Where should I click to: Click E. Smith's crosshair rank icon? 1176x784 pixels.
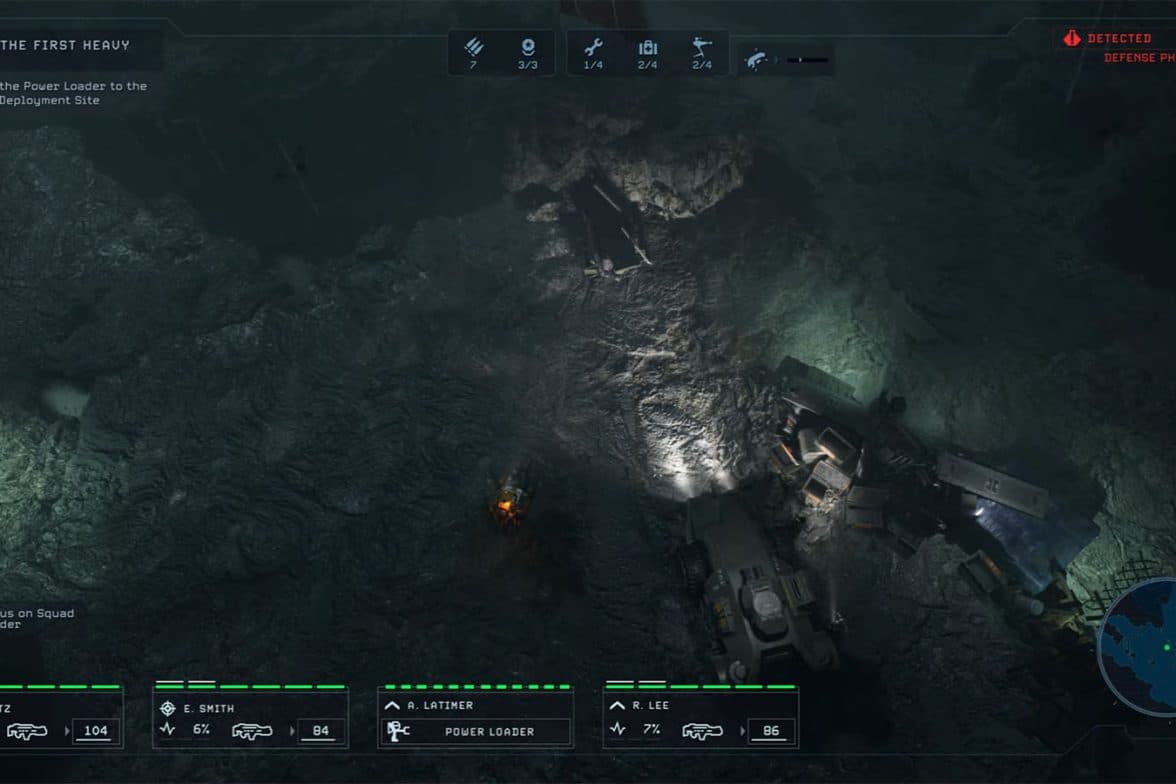tap(167, 708)
